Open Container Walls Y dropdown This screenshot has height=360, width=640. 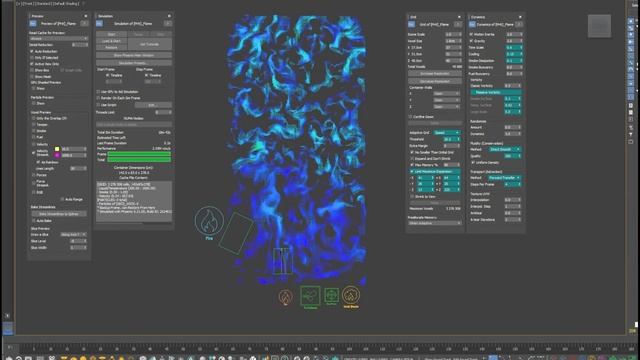(x=447, y=100)
